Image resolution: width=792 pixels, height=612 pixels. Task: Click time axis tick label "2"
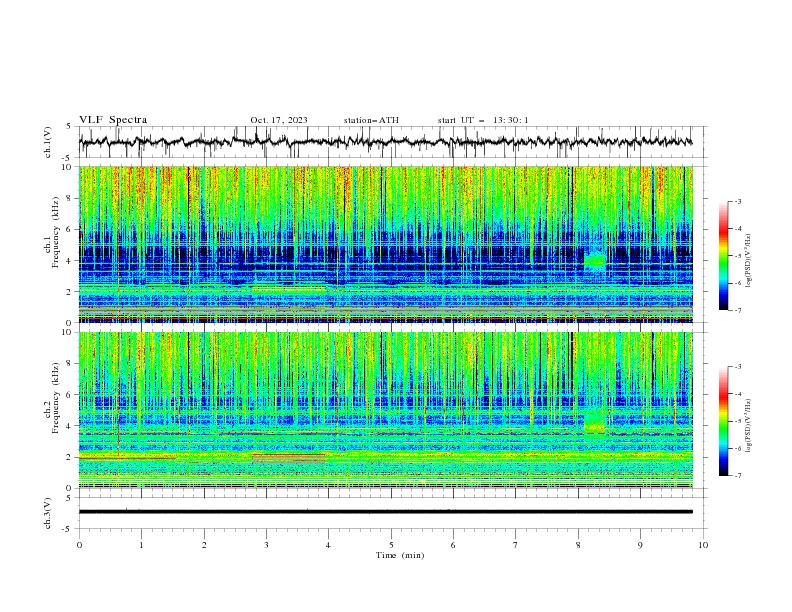204,545
